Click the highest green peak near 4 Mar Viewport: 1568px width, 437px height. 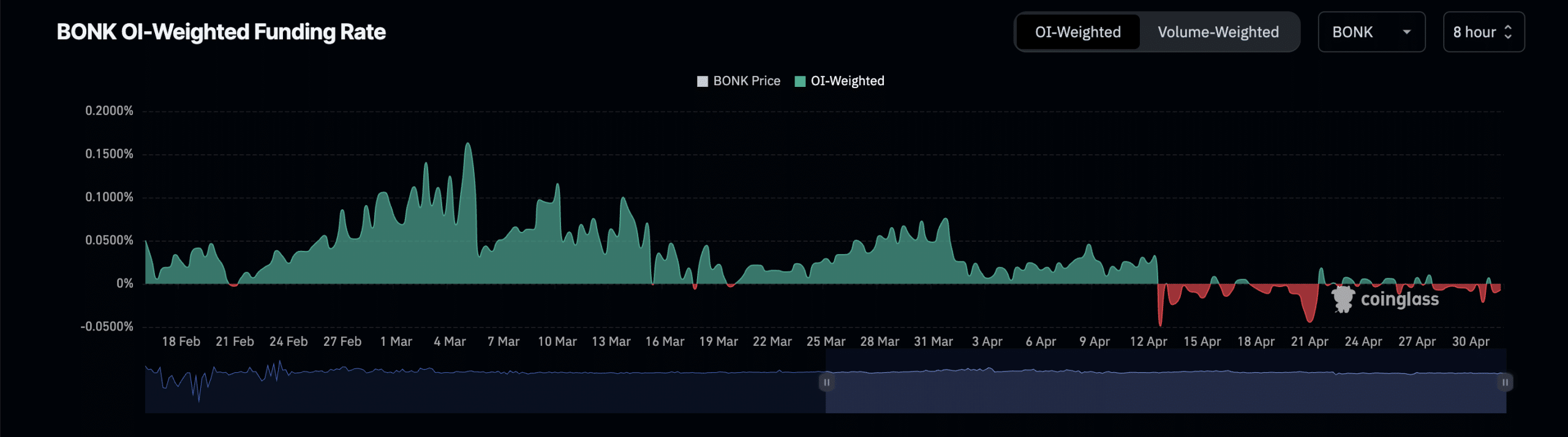(468, 146)
